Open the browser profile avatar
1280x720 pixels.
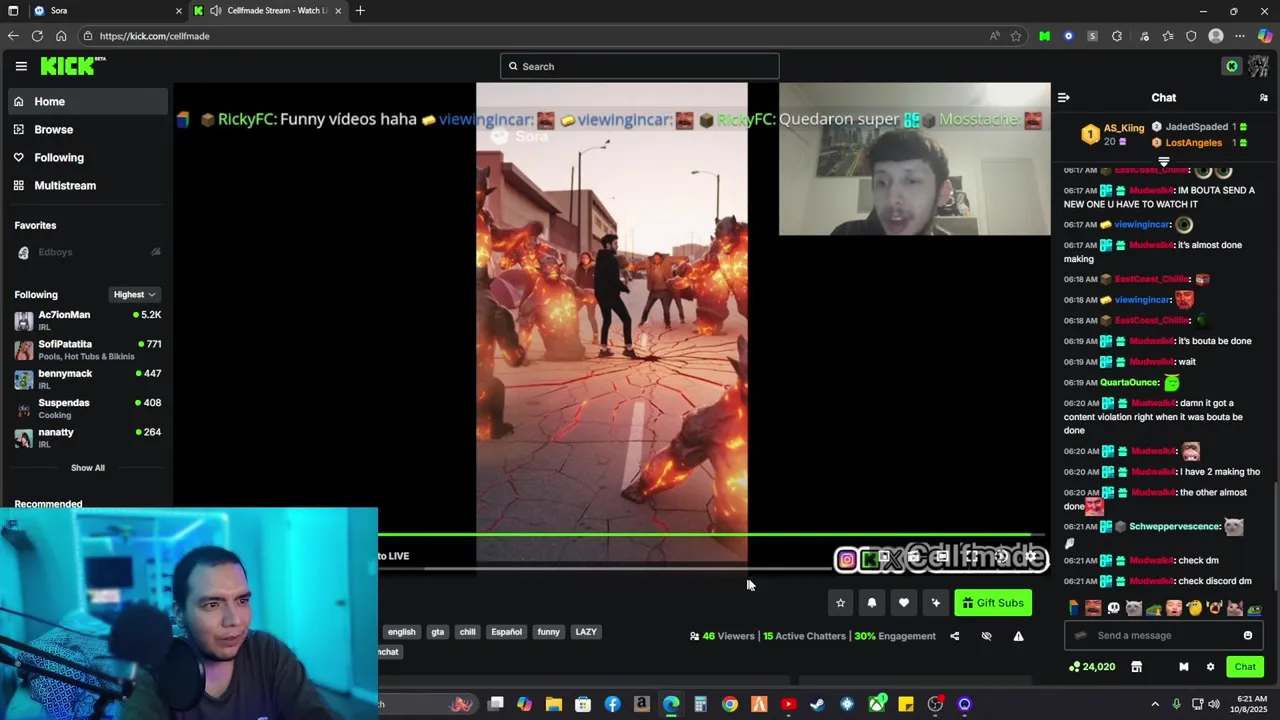[1216, 36]
